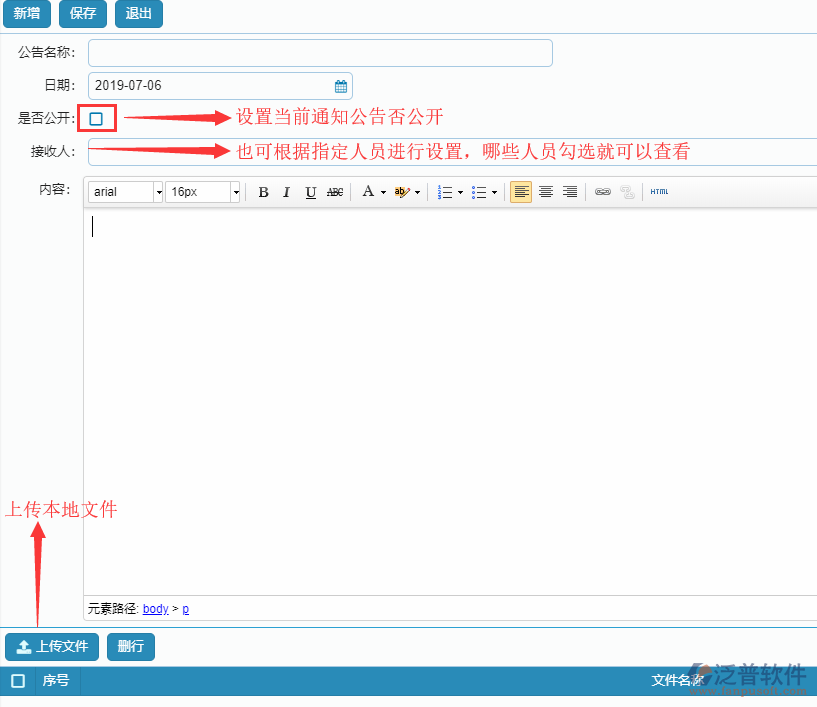The height and width of the screenshot is (707, 817).
Task: Select the body link in element path
Action: [155, 608]
